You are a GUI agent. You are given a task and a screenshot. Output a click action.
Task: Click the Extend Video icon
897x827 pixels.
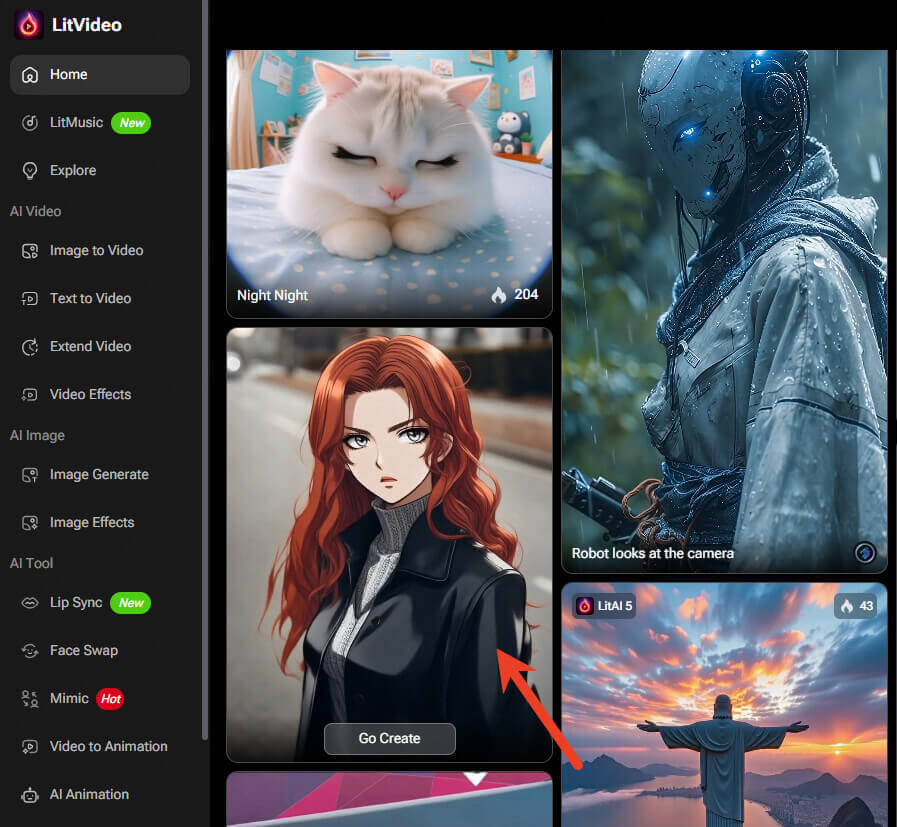click(x=30, y=347)
